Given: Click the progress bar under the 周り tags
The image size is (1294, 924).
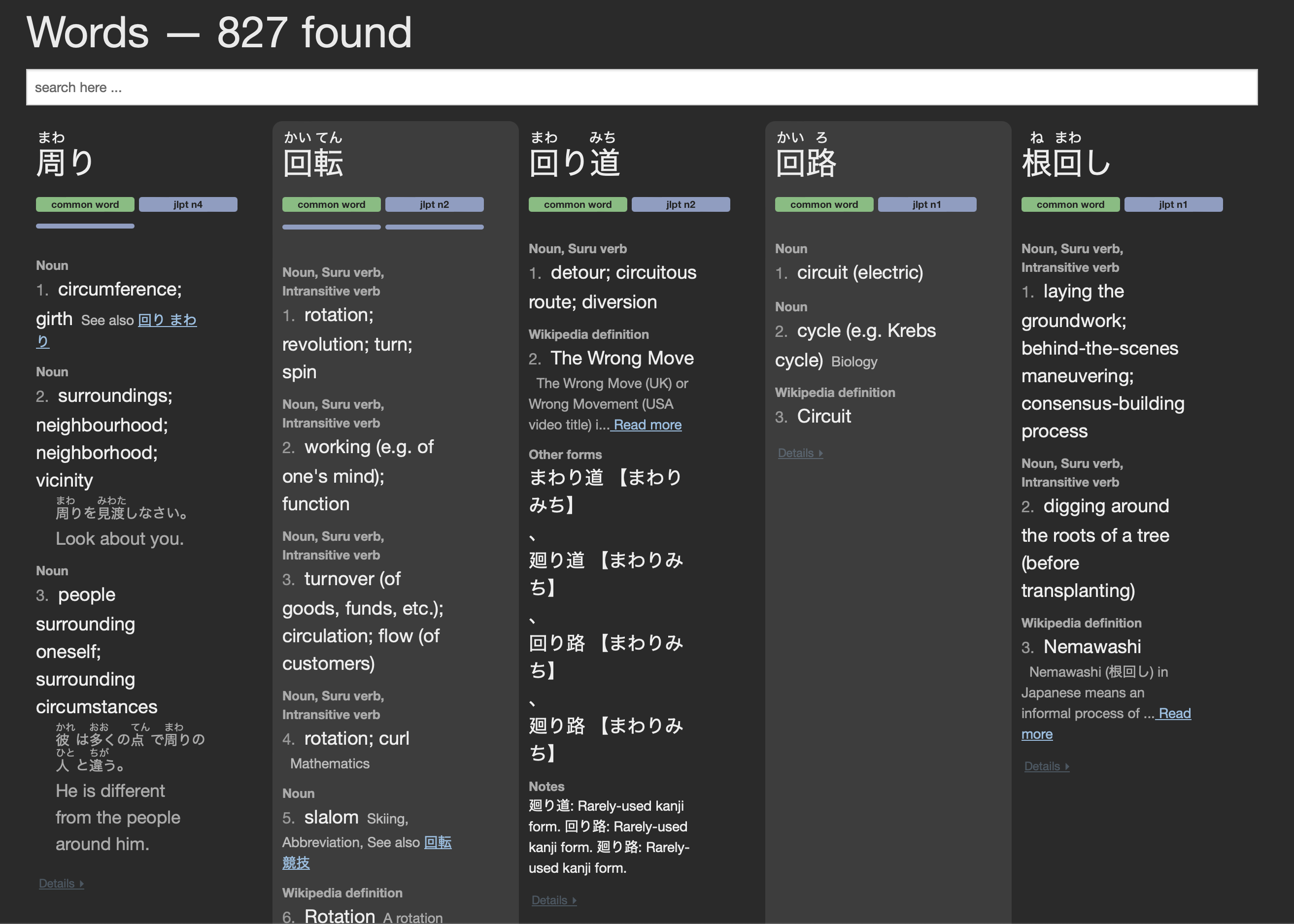Looking at the screenshot, I should 85,226.
